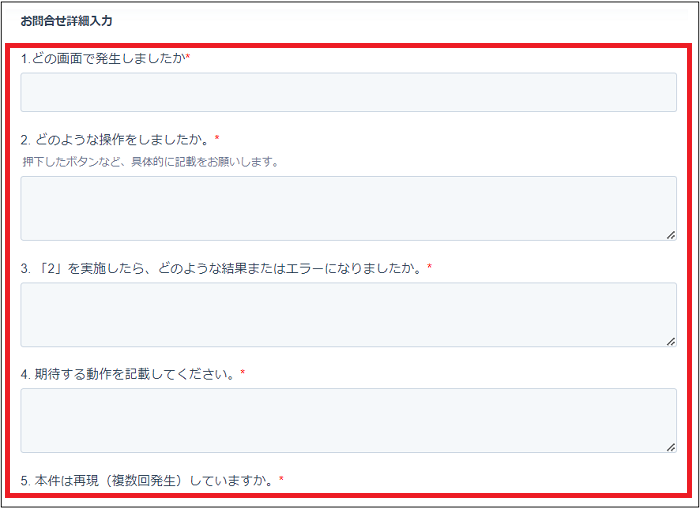
Task: Click the text area under question 3
Action: click(348, 314)
